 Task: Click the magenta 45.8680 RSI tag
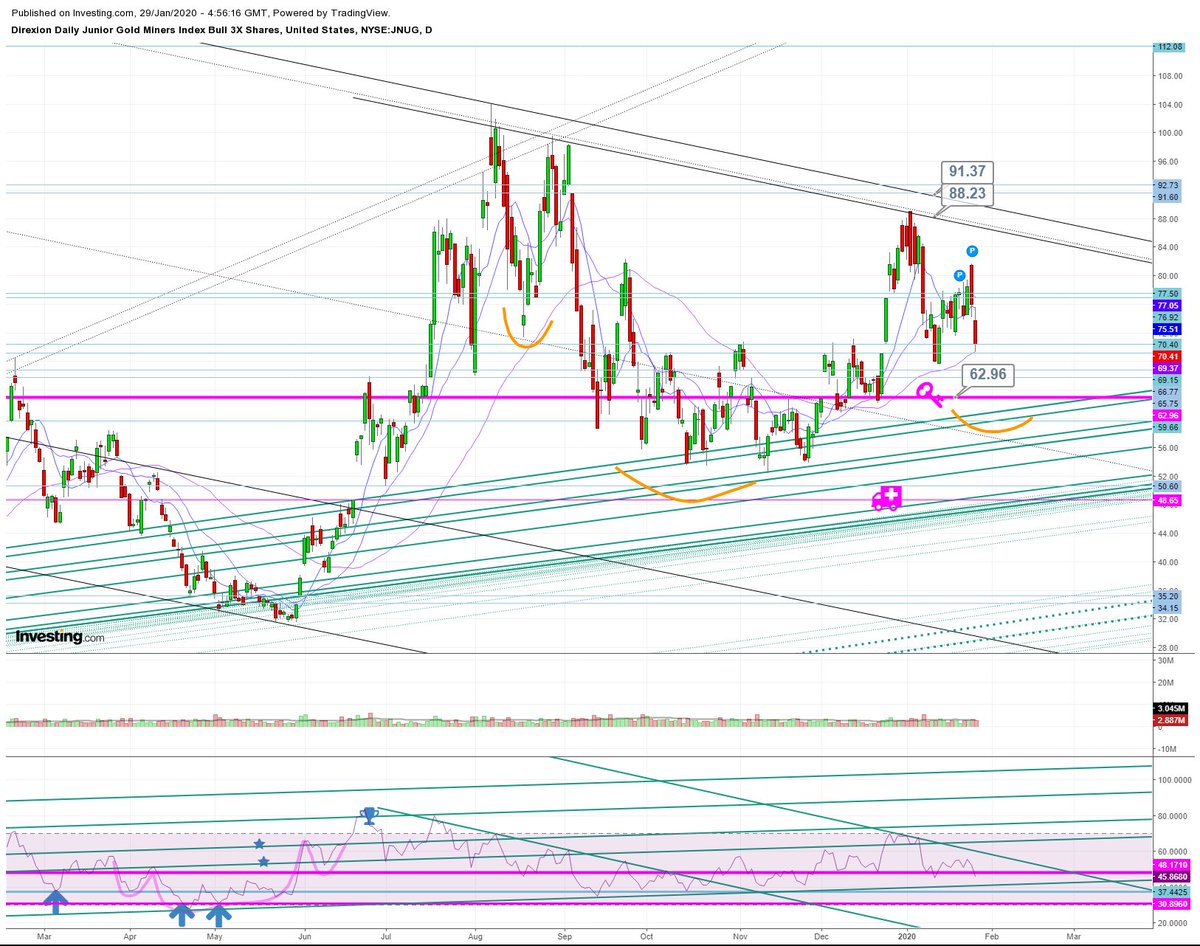tap(1171, 876)
